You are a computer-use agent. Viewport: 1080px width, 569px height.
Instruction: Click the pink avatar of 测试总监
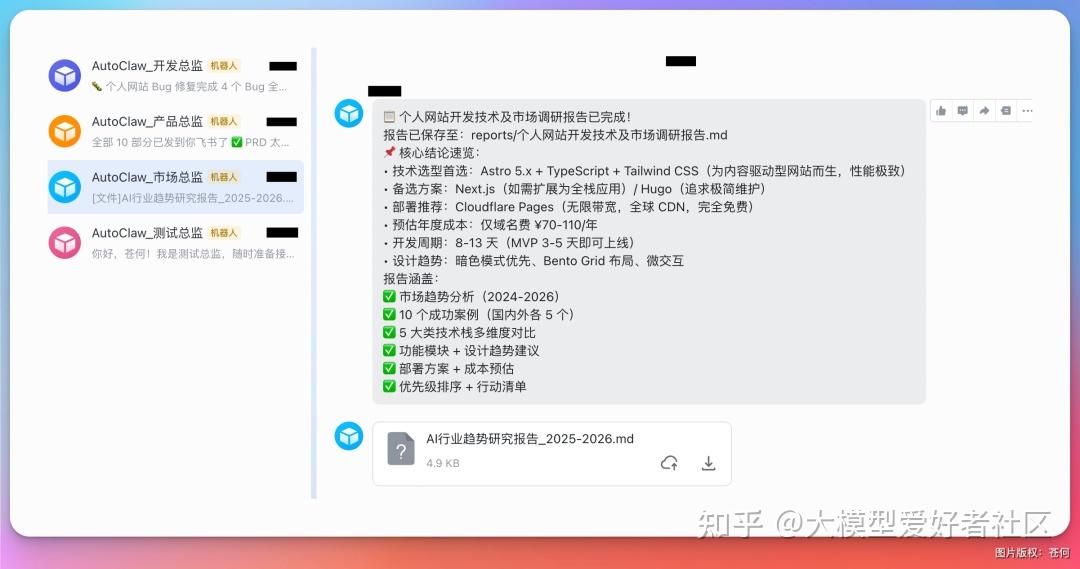click(65, 243)
